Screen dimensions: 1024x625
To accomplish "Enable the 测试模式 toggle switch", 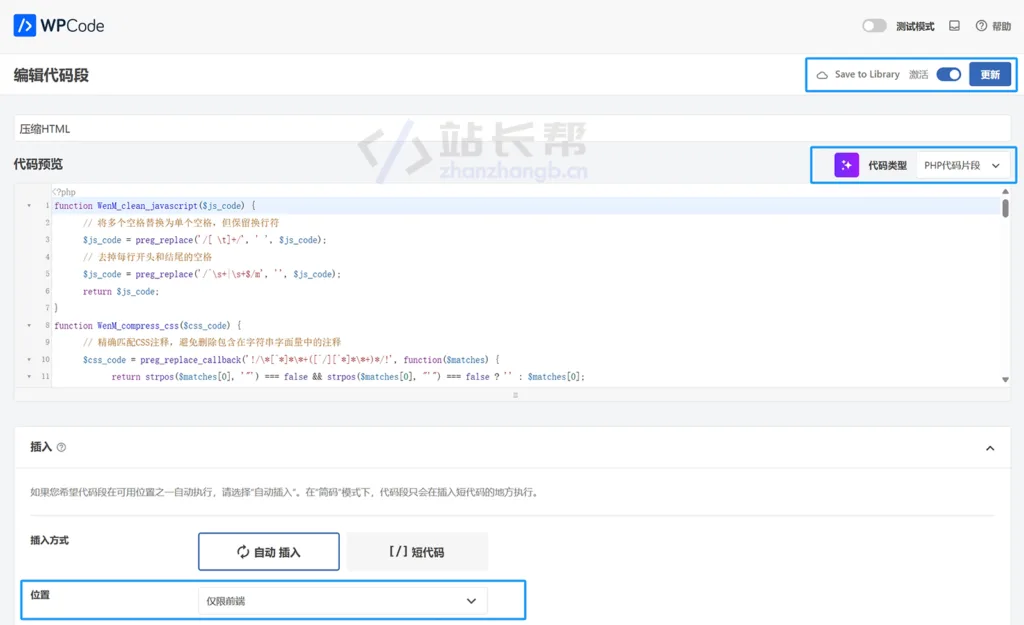I will point(874,26).
